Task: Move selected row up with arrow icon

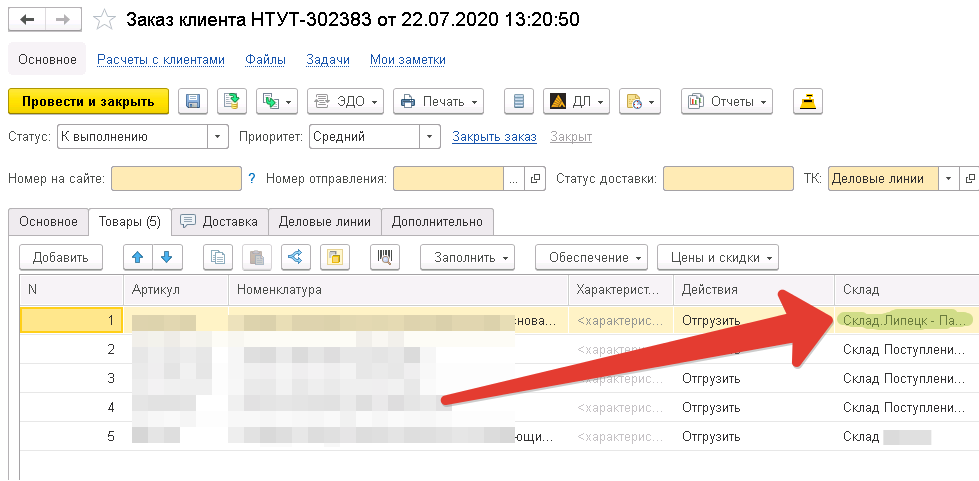Action: tap(138, 257)
